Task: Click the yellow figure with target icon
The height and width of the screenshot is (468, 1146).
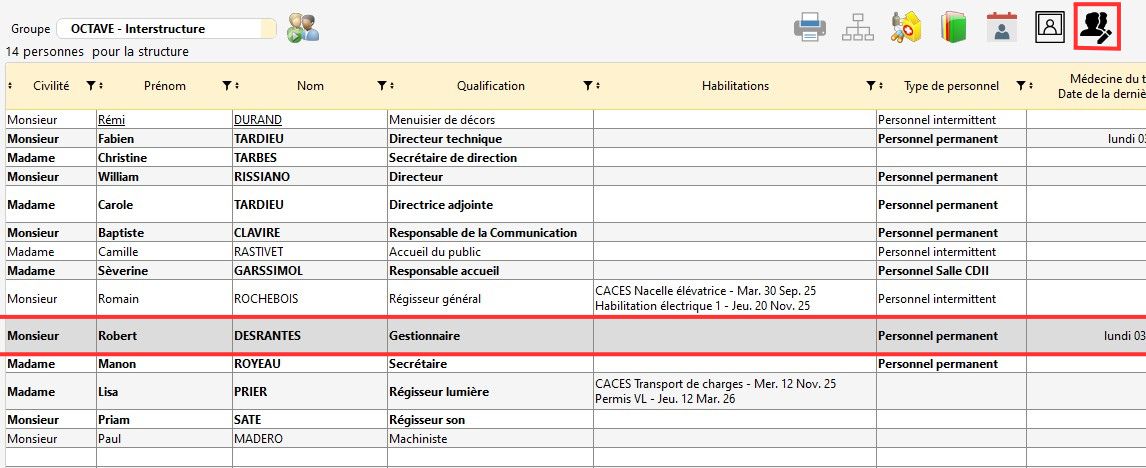Action: [906, 27]
